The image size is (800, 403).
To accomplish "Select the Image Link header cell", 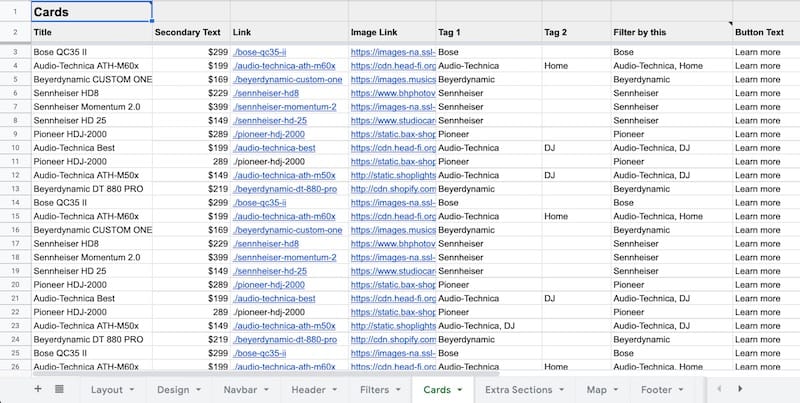I will coord(392,32).
